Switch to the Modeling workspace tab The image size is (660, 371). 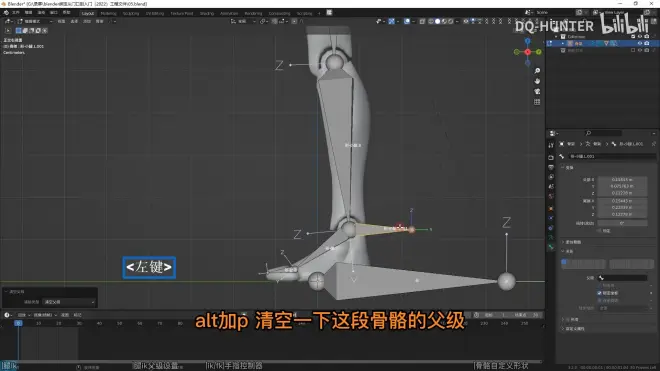pos(108,13)
